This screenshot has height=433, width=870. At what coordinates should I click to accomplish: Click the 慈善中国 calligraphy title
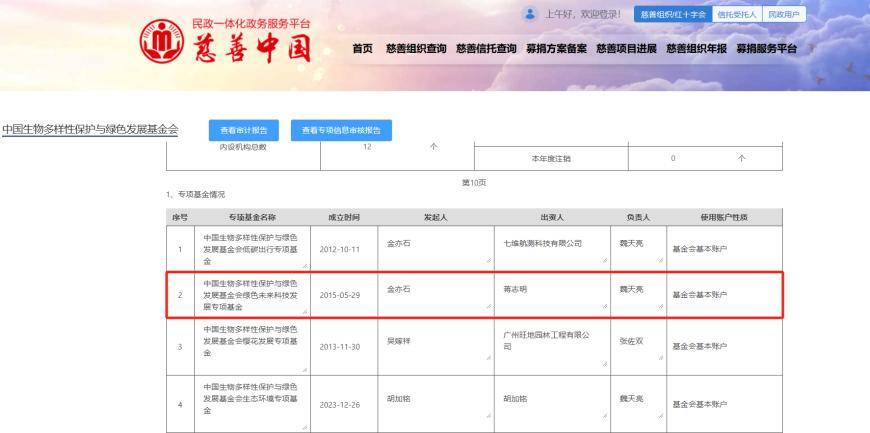(253, 49)
